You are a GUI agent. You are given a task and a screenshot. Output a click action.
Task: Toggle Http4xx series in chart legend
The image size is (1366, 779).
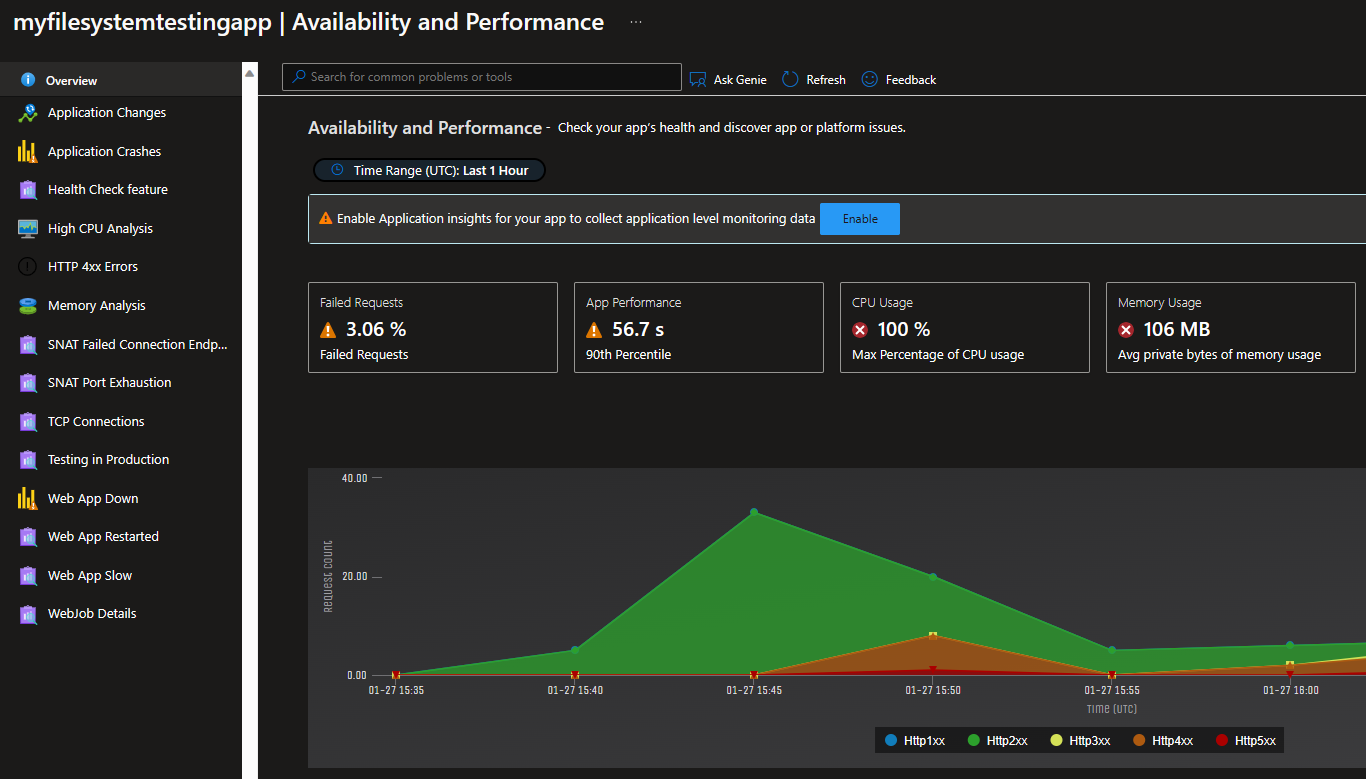click(x=1163, y=741)
